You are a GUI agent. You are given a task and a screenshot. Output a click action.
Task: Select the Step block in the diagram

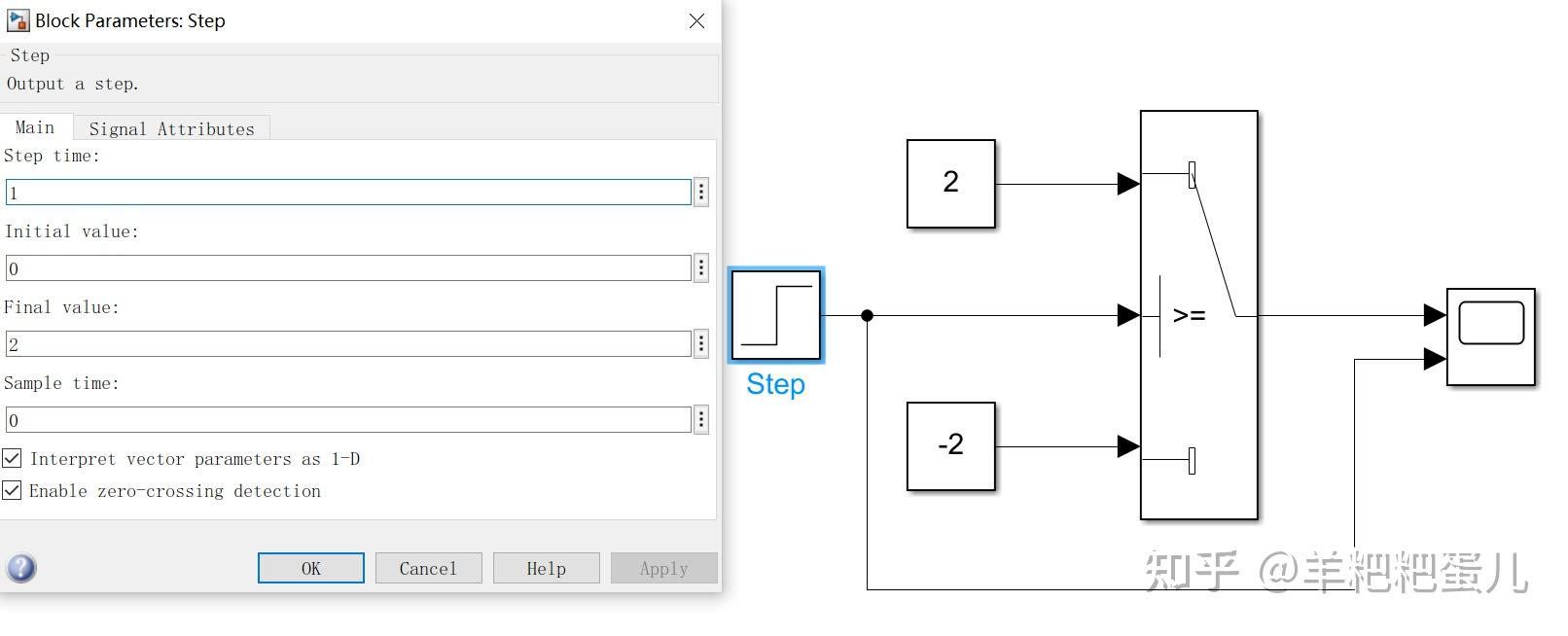pos(775,315)
